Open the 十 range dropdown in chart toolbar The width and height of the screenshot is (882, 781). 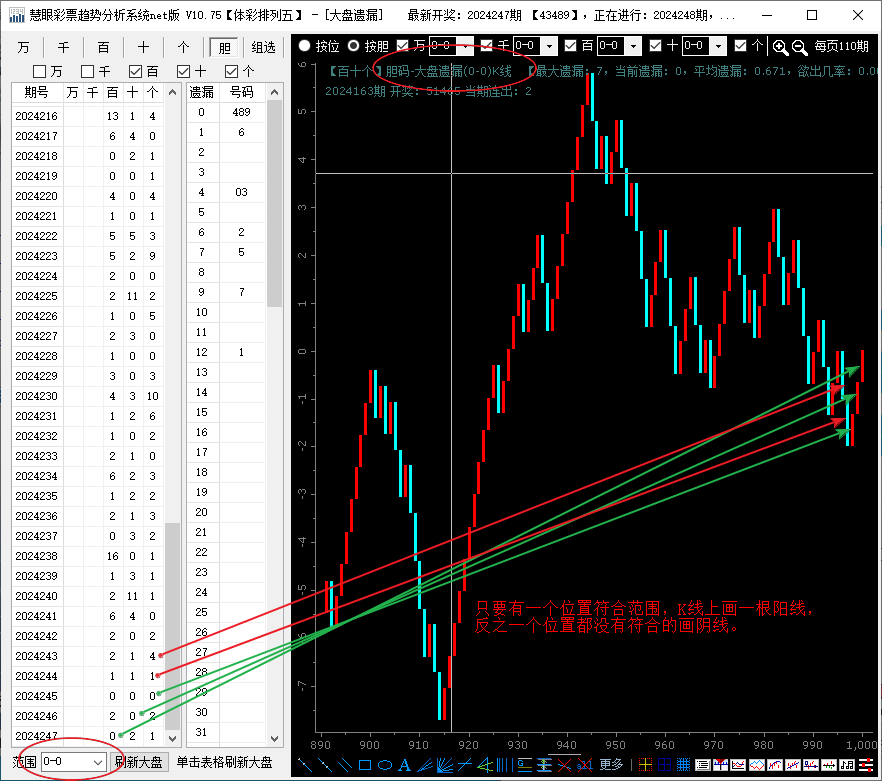(x=718, y=46)
